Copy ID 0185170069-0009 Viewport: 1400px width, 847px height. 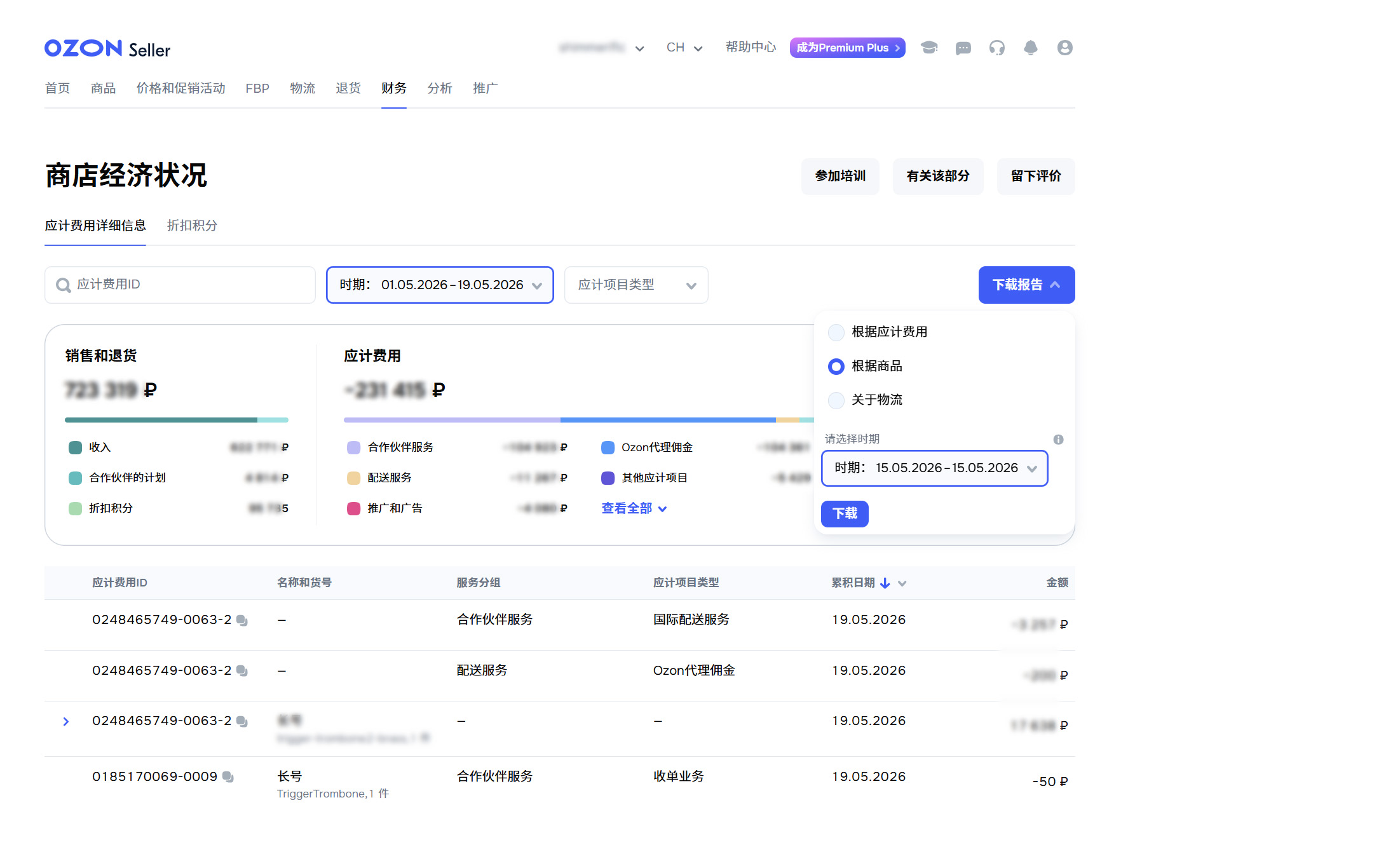pos(228,777)
